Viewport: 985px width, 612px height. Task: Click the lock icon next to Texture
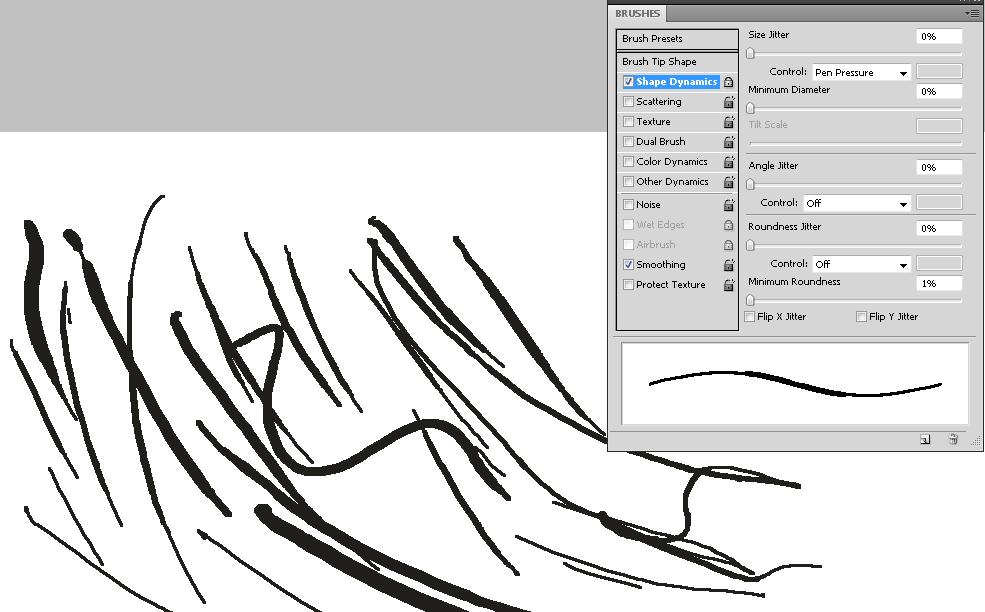(x=729, y=122)
